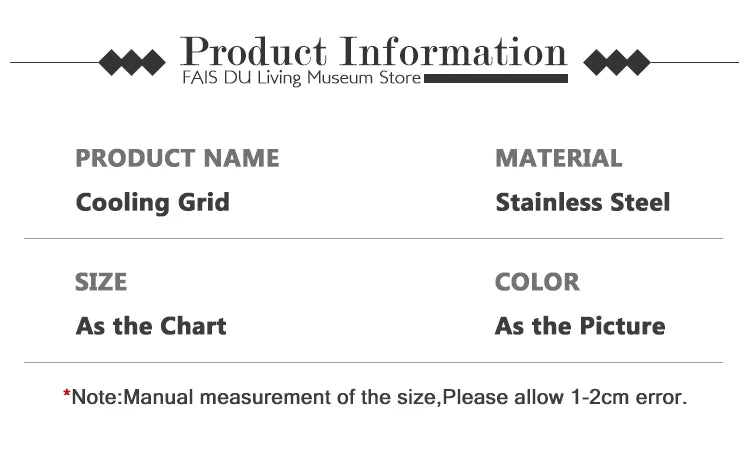Click the SIZE label

point(101,282)
